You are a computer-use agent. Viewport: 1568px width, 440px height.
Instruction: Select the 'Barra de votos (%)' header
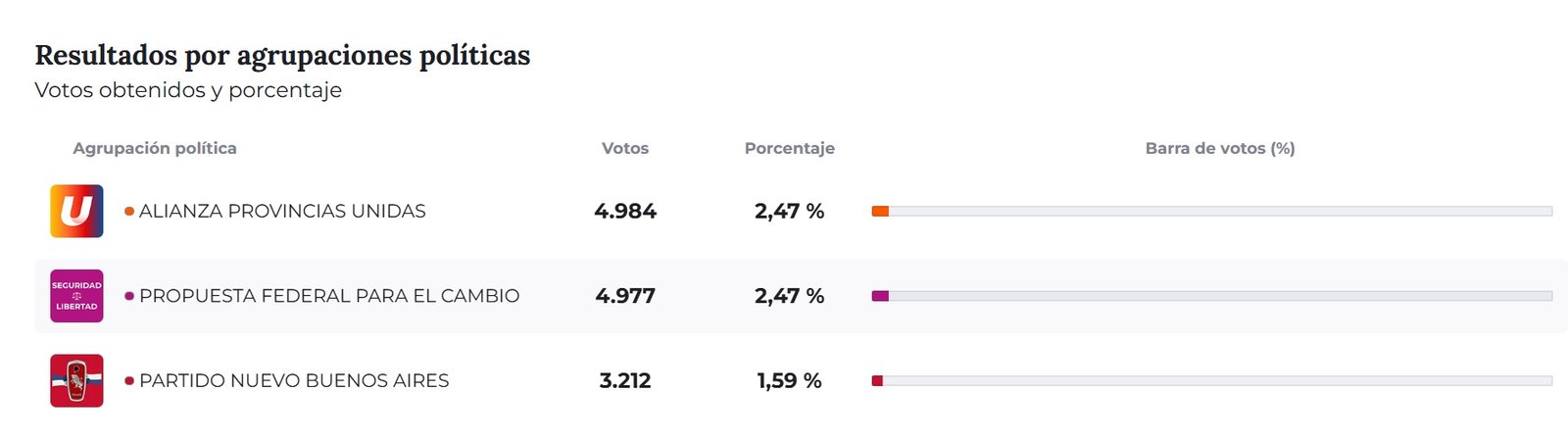tap(1220, 148)
